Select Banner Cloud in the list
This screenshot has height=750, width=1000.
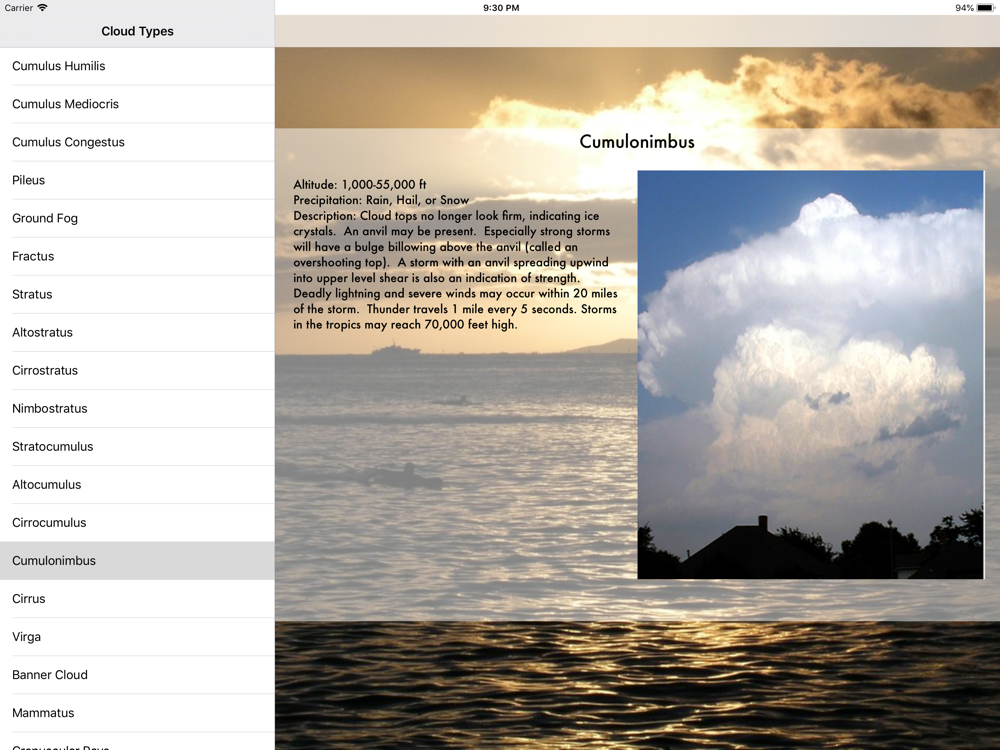point(137,675)
